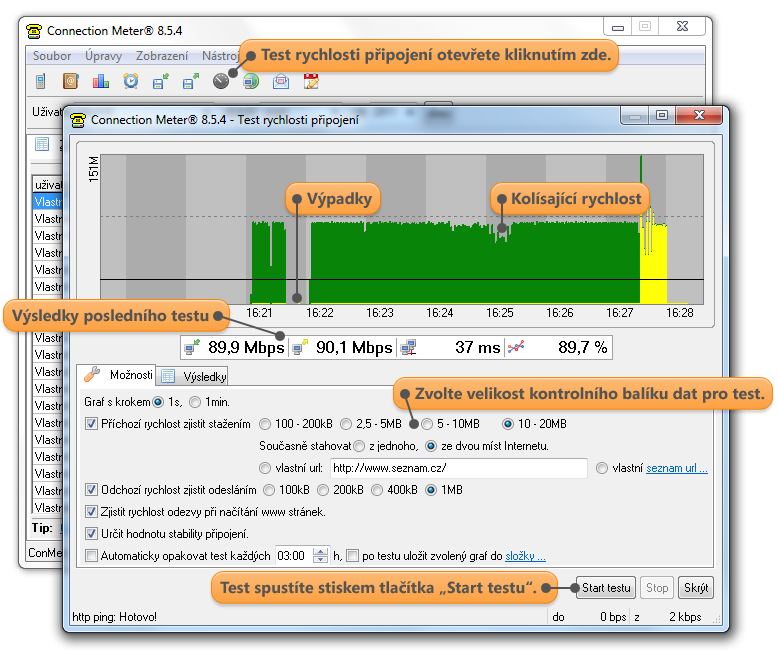Click the export data floppy icon

pos(191,81)
